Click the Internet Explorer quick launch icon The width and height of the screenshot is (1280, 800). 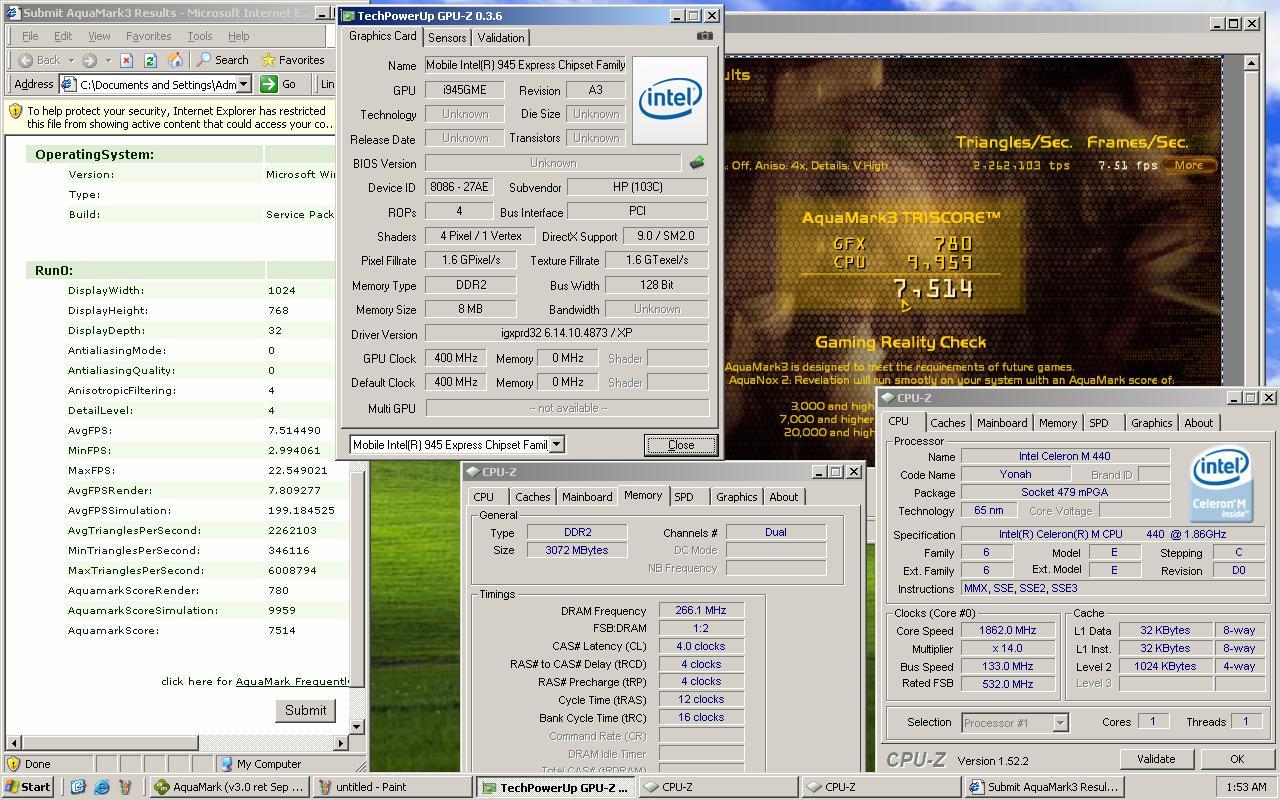[102, 787]
